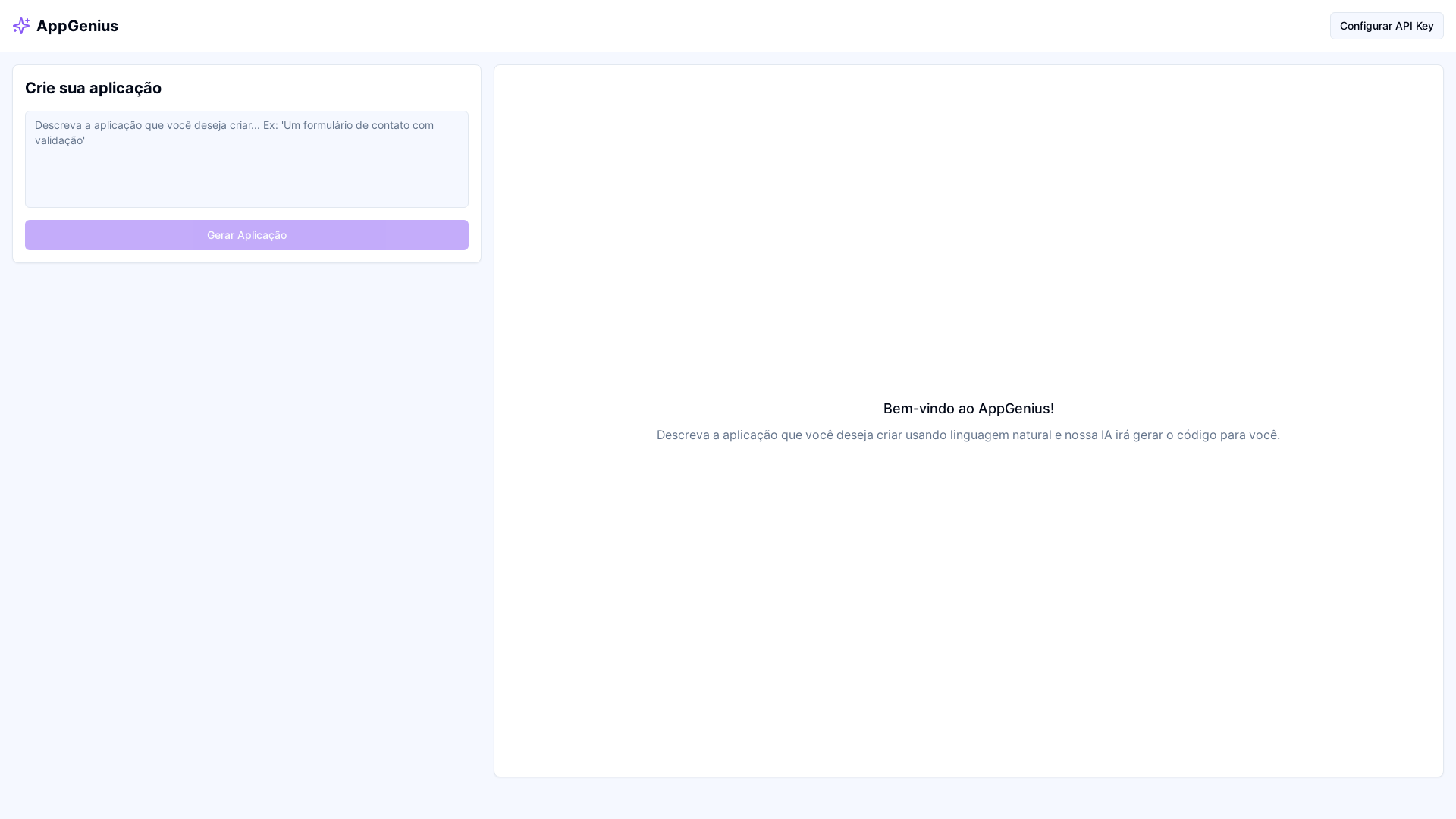Click the welcome text starting 'Descreva a aplicação'
Screen dimensions: 1456x819
click(x=968, y=435)
